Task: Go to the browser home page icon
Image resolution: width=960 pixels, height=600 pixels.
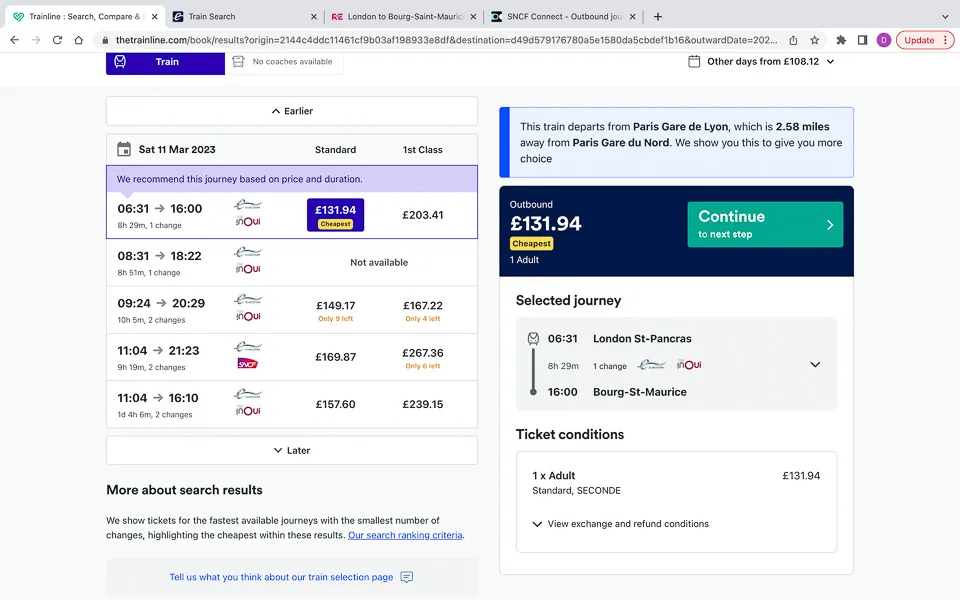Action: point(78,40)
